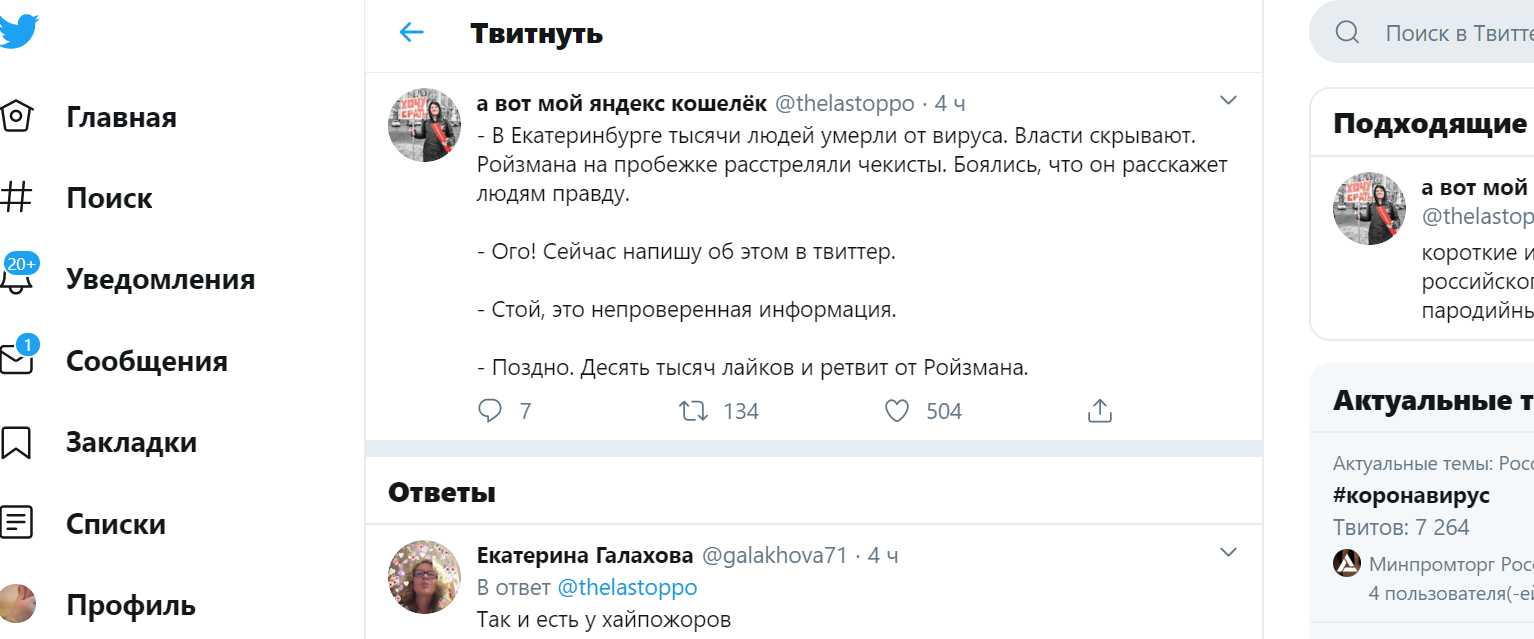Viewport: 1534px width, 639px height.
Task: Retweet the tweet with 134 retweets
Action: click(x=694, y=411)
